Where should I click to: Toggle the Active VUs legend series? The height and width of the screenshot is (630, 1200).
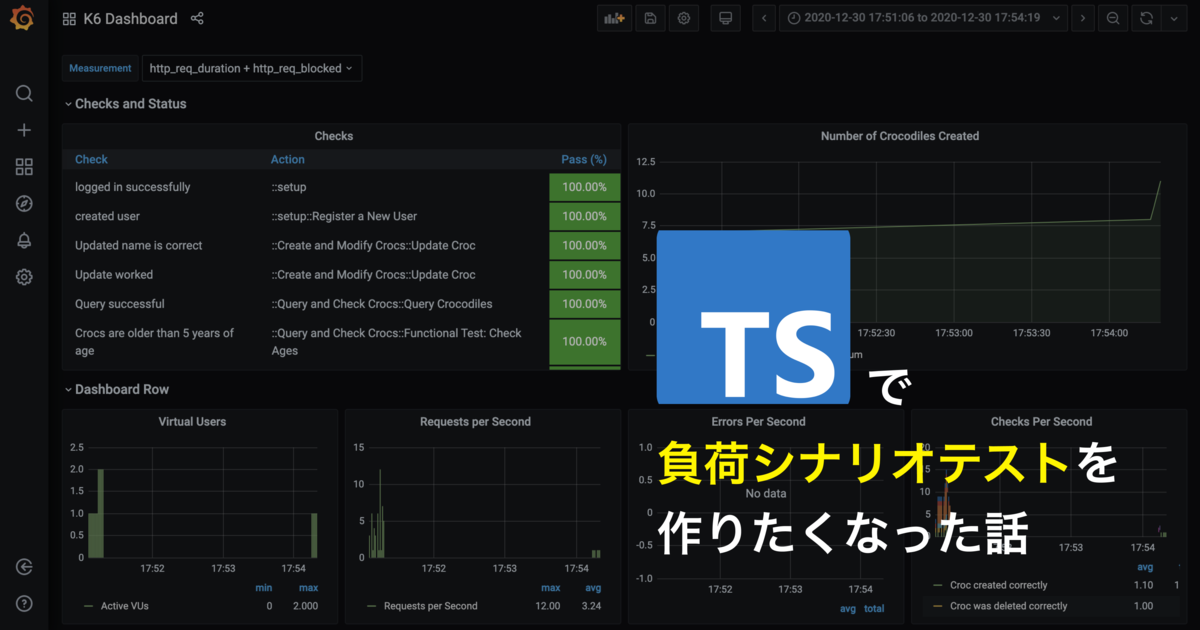(125, 606)
